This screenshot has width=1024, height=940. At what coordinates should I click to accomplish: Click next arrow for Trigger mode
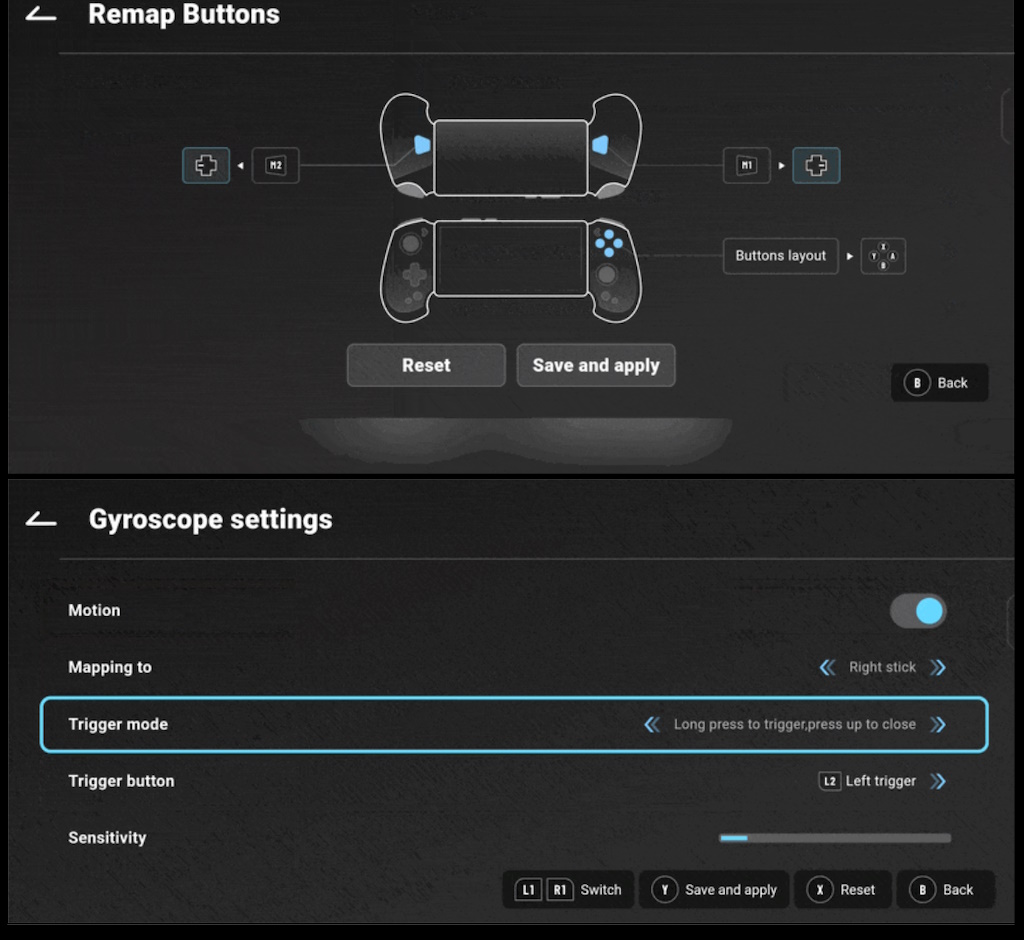[x=938, y=724]
